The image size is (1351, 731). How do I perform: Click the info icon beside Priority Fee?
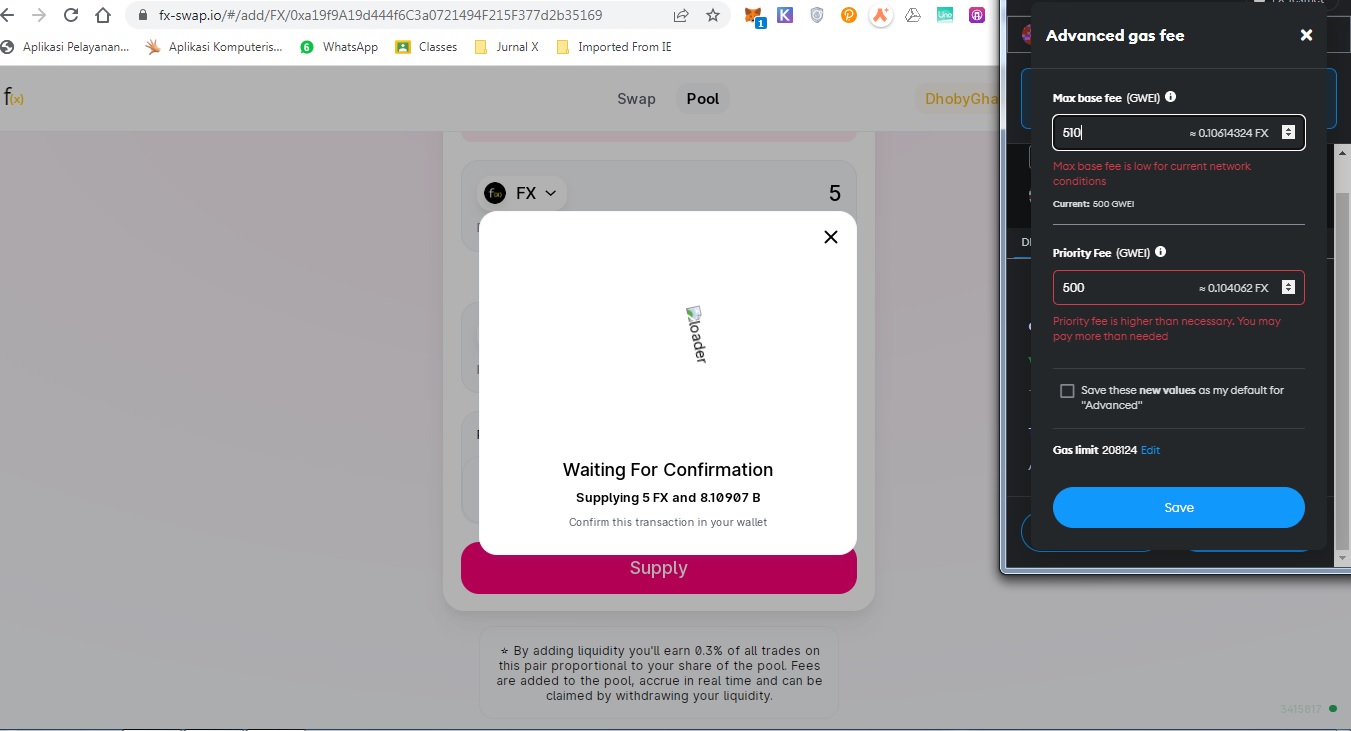(x=1161, y=253)
